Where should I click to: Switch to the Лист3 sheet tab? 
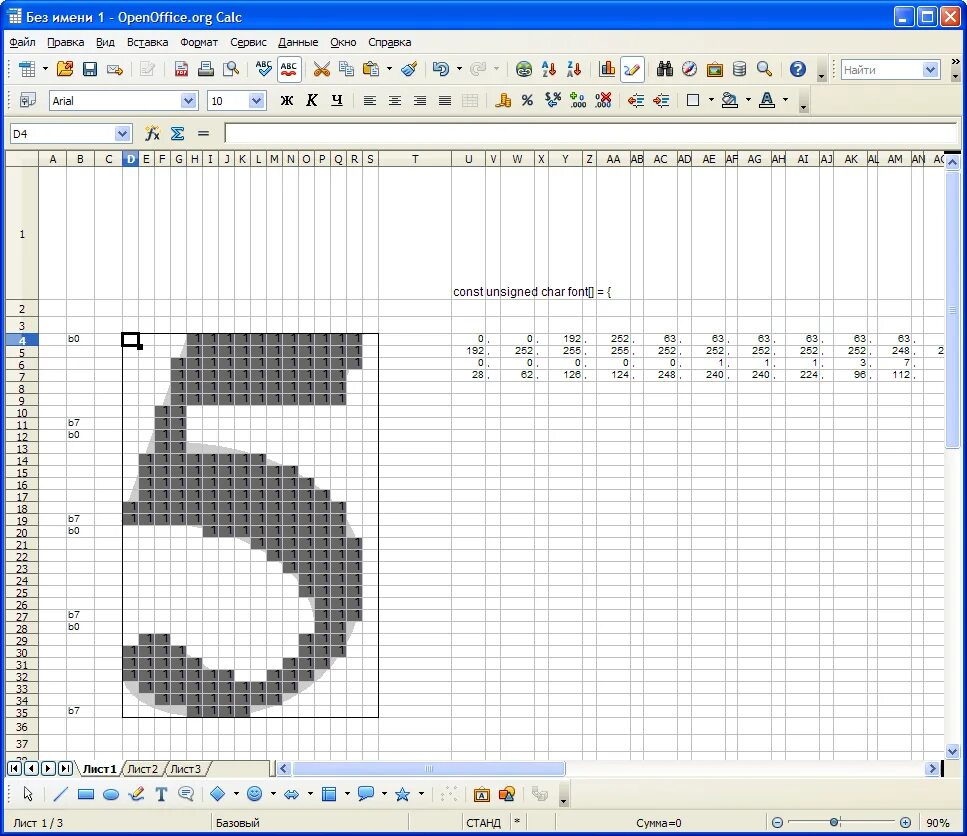coord(186,769)
